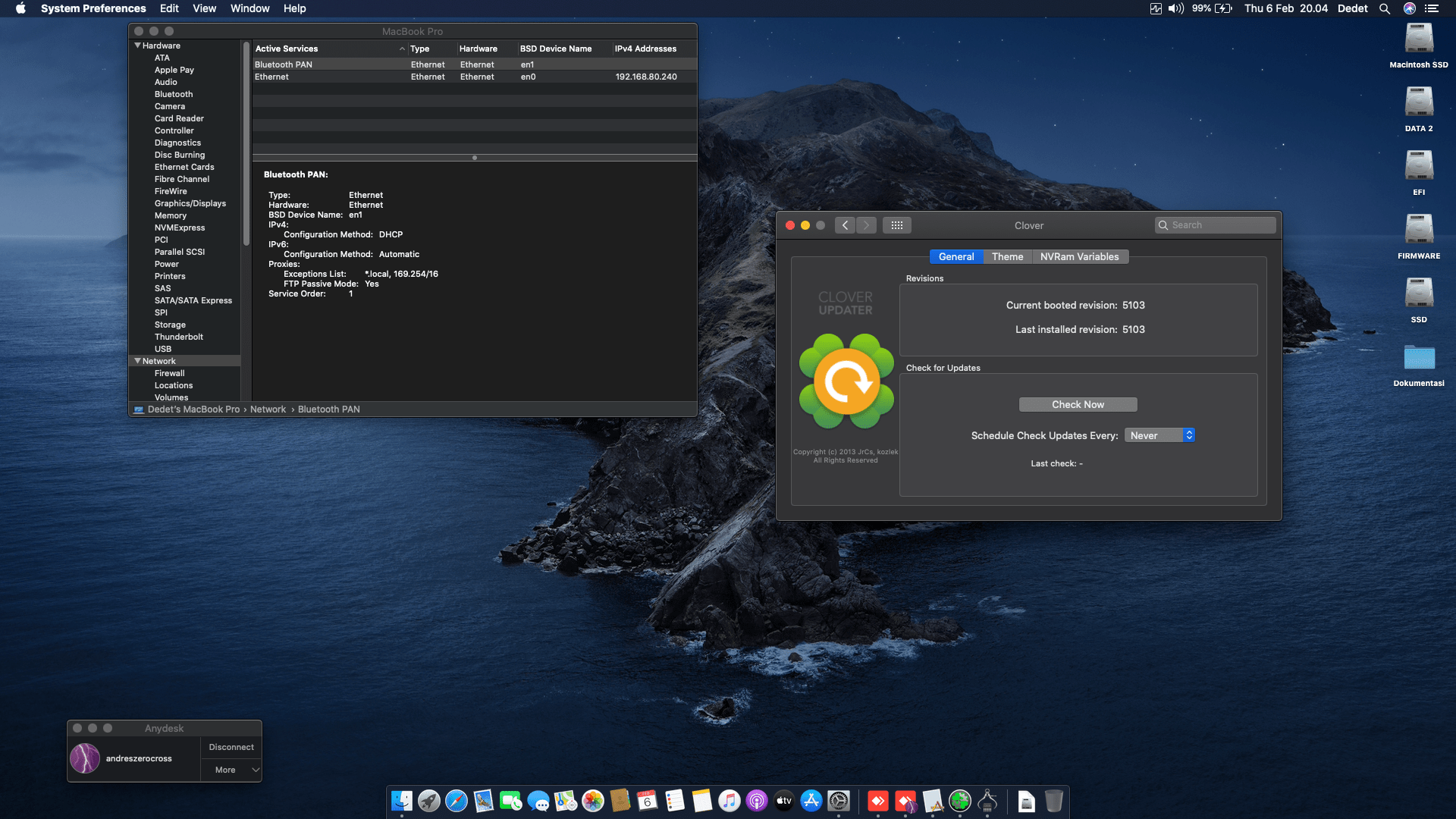Launch Launchpad rocket icon in dock

point(429,801)
